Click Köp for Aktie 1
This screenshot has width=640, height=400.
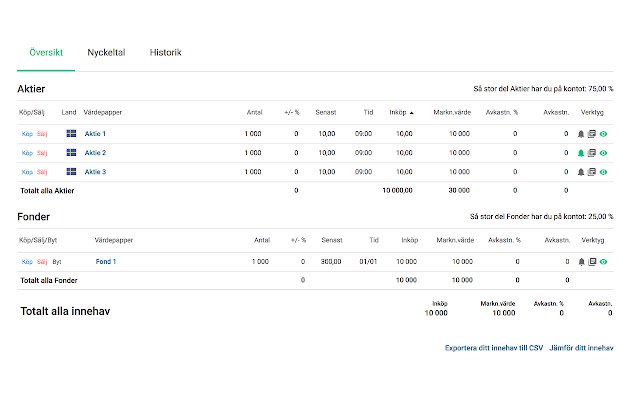tap(27, 134)
